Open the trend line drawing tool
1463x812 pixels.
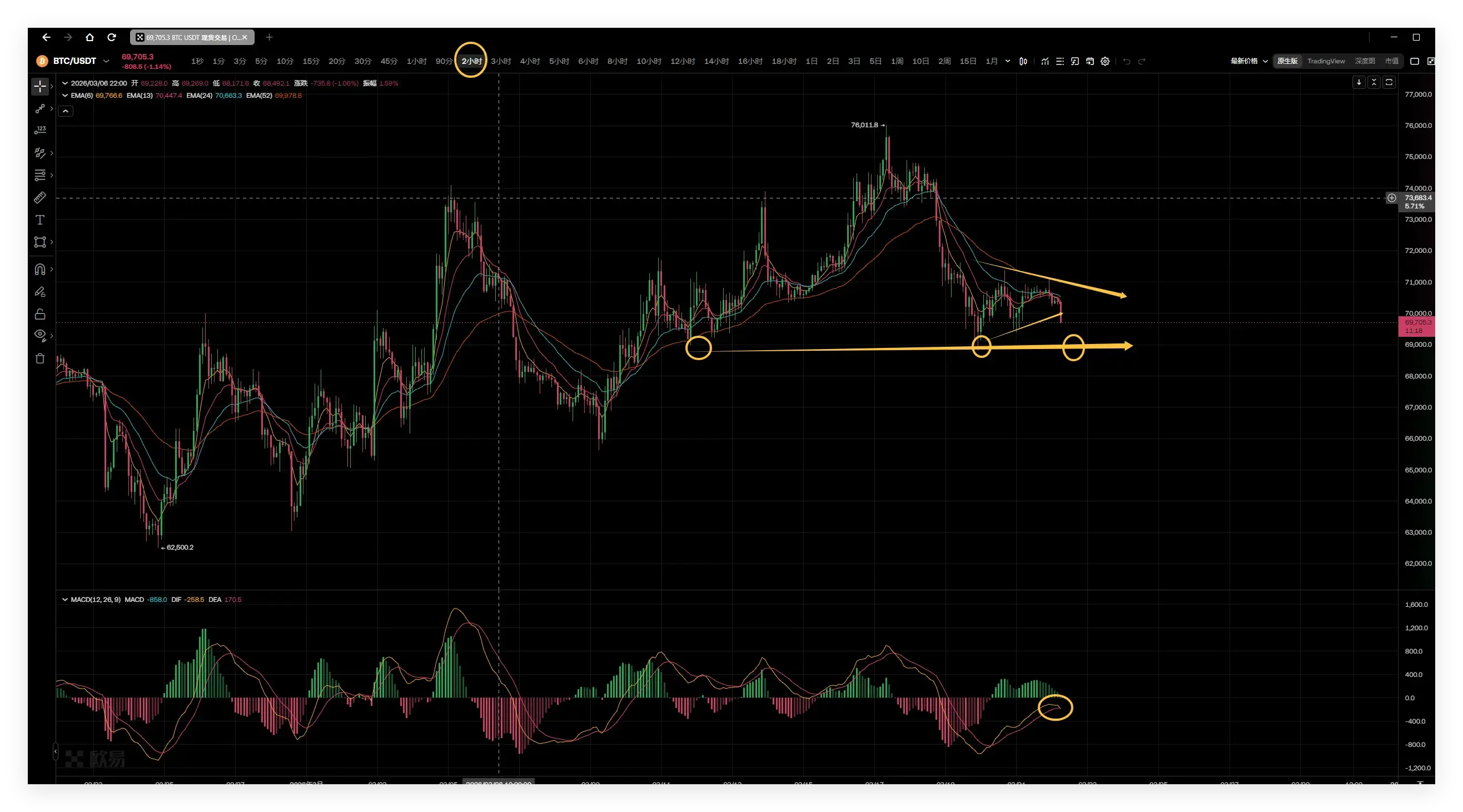coord(40,108)
